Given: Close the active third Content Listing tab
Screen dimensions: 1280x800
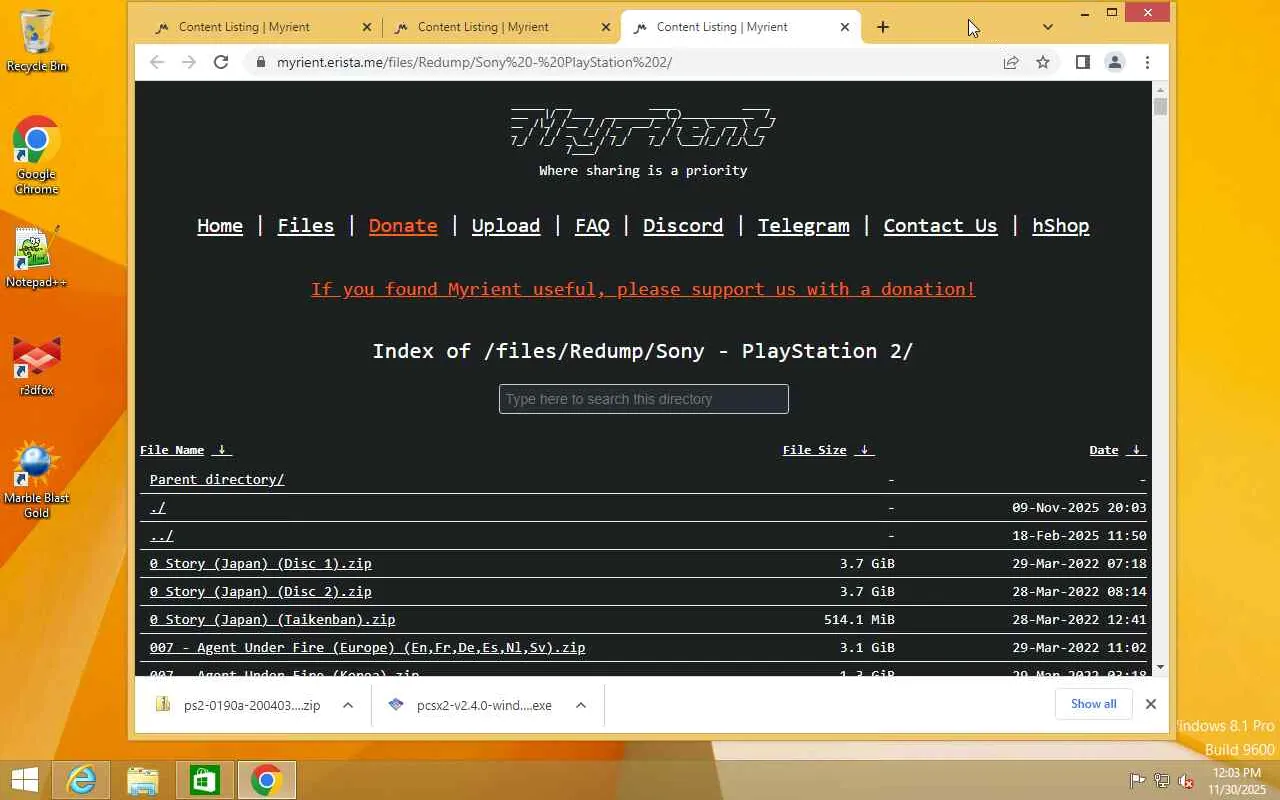Looking at the screenshot, I should click(x=845, y=27).
